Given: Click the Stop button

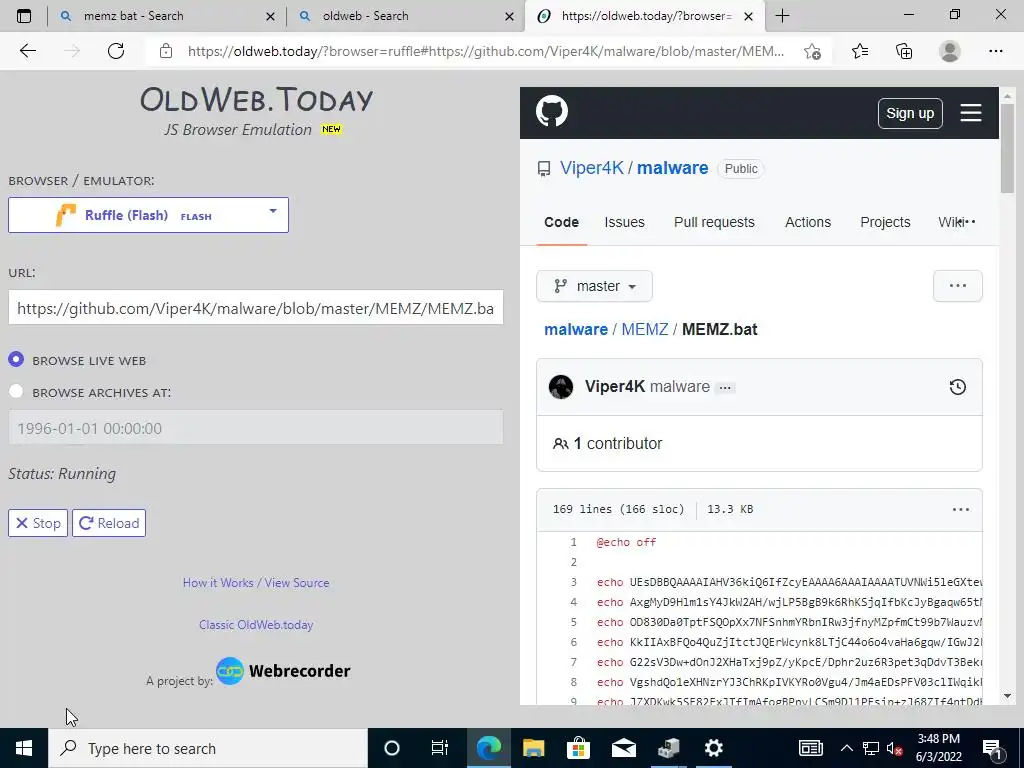Looking at the screenshot, I should coord(38,523).
